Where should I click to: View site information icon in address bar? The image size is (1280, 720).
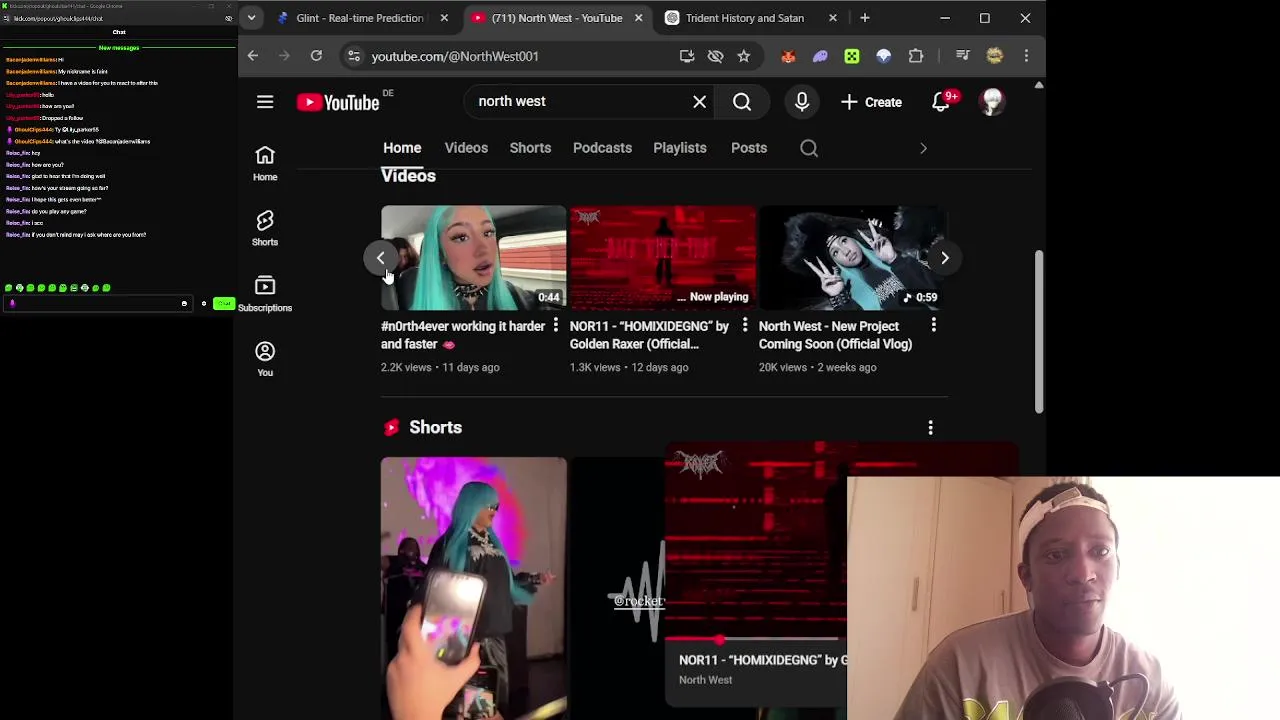click(353, 56)
